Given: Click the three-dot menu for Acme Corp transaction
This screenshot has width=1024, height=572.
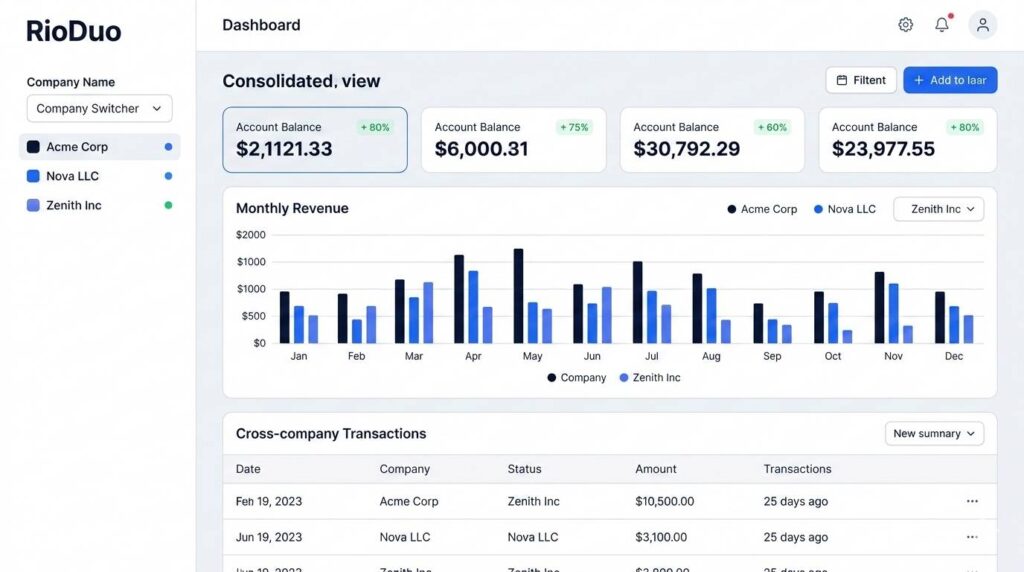Looking at the screenshot, I should coord(972,501).
